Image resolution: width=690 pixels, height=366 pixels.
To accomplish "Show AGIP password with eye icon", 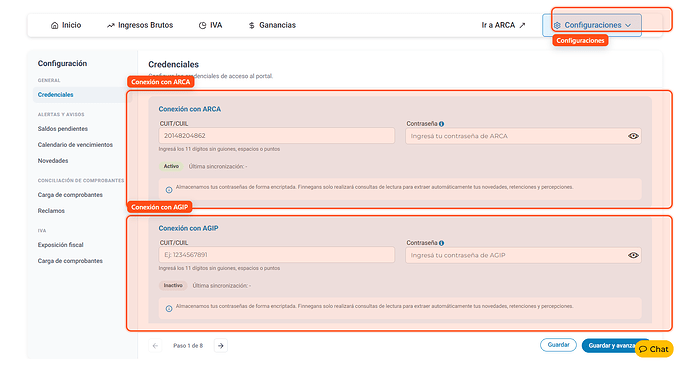I will 633,255.
